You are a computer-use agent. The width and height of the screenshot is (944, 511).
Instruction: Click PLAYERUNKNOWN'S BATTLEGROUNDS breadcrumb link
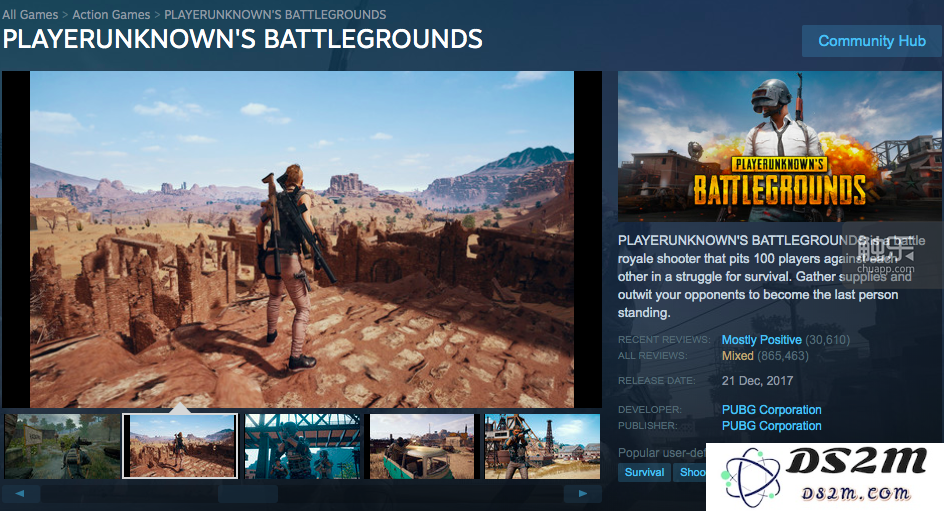click(275, 14)
